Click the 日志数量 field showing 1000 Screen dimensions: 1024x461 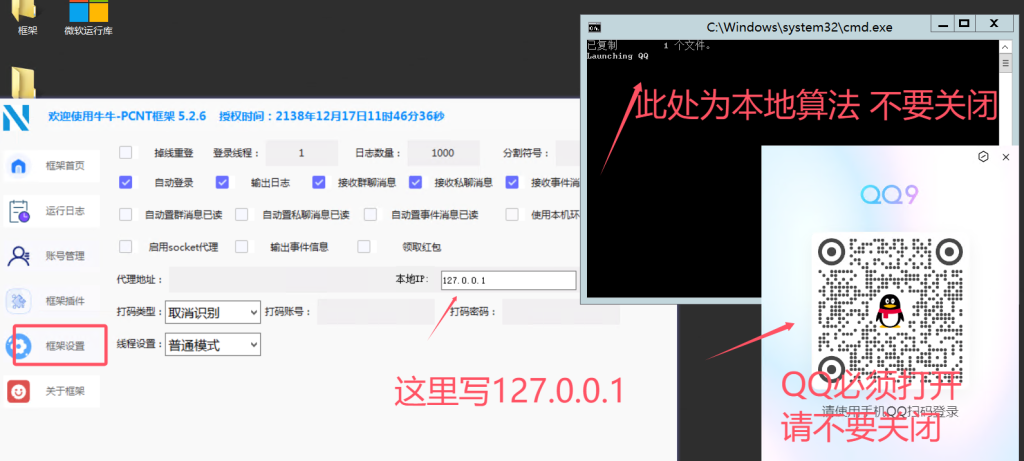(443, 153)
